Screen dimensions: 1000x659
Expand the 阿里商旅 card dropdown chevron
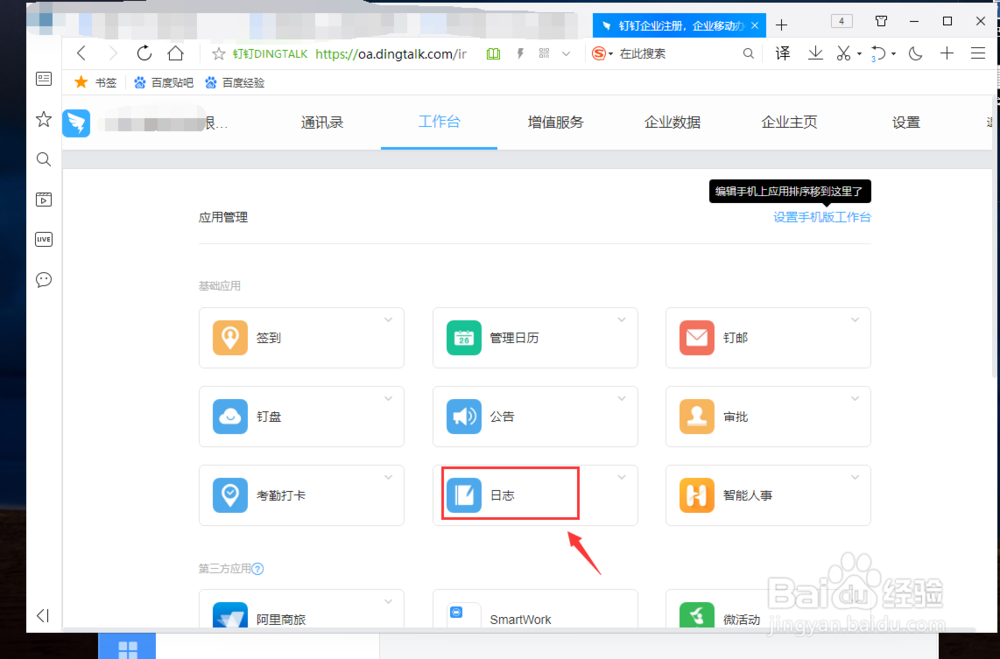pyautogui.click(x=388, y=602)
